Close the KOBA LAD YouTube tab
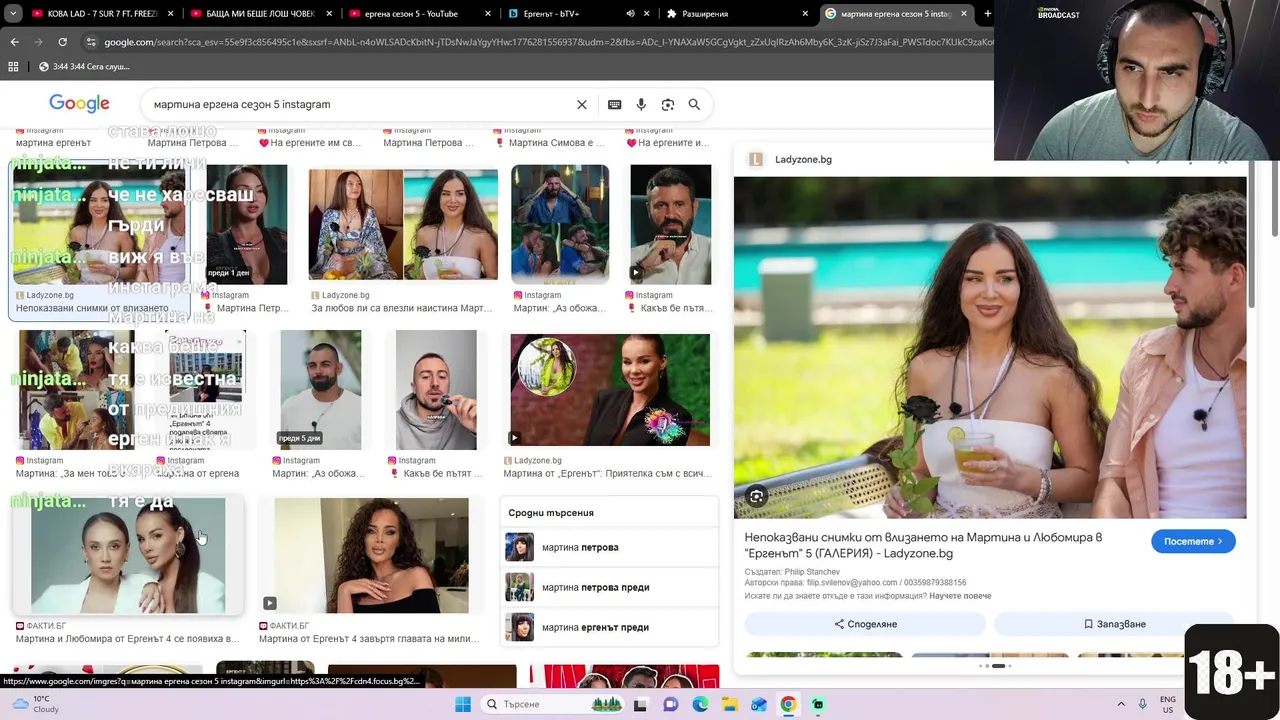Image resolution: width=1280 pixels, height=720 pixels. coord(170,14)
